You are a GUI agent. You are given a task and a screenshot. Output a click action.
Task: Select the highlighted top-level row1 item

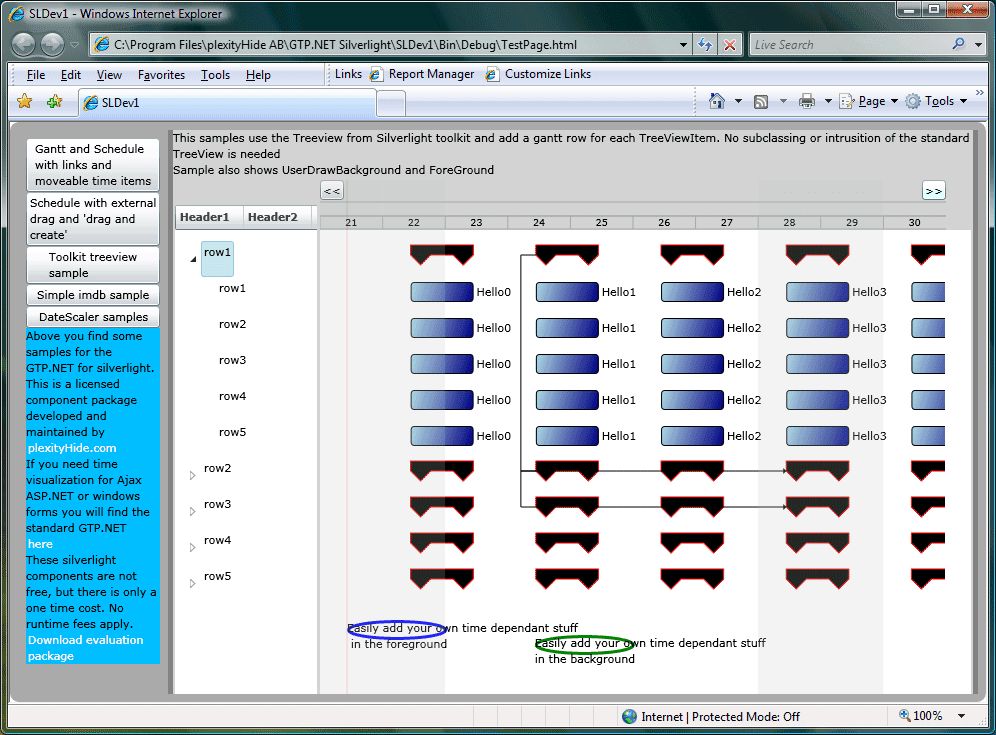pos(217,259)
